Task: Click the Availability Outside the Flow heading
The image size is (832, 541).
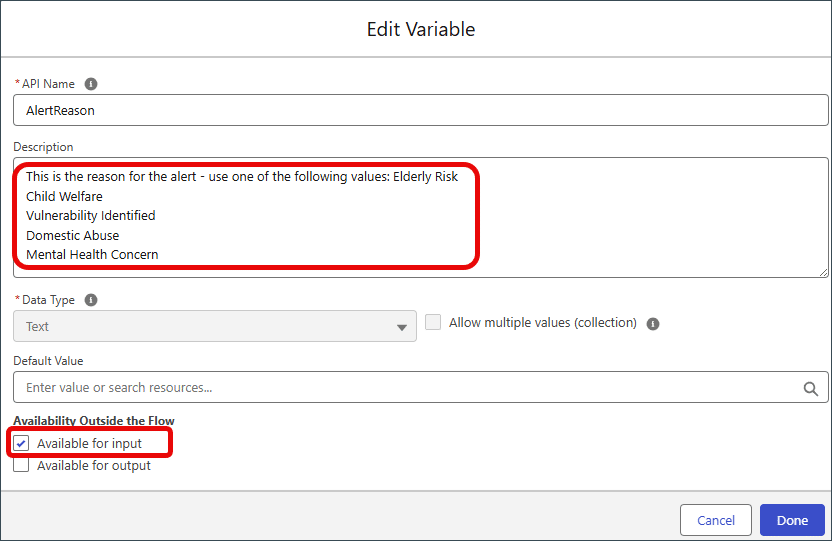Action: (94, 421)
